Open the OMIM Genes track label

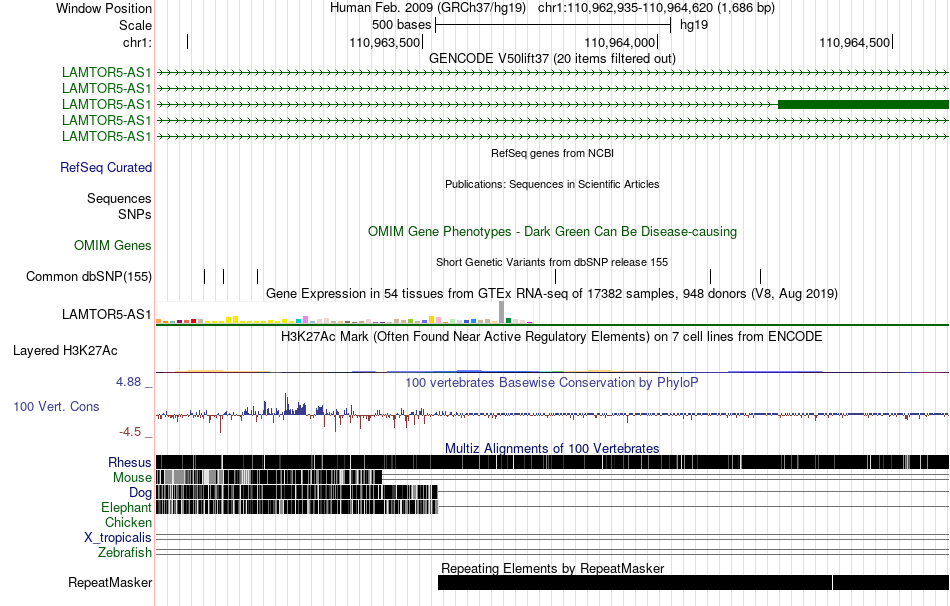click(113, 245)
